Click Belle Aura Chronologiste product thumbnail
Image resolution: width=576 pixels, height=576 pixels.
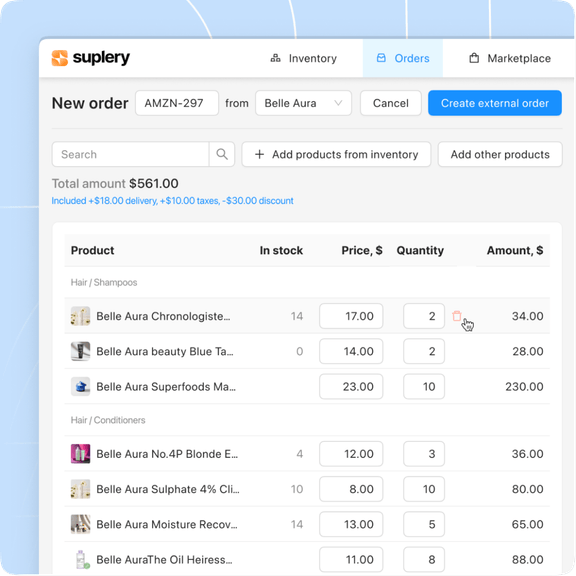tap(80, 316)
